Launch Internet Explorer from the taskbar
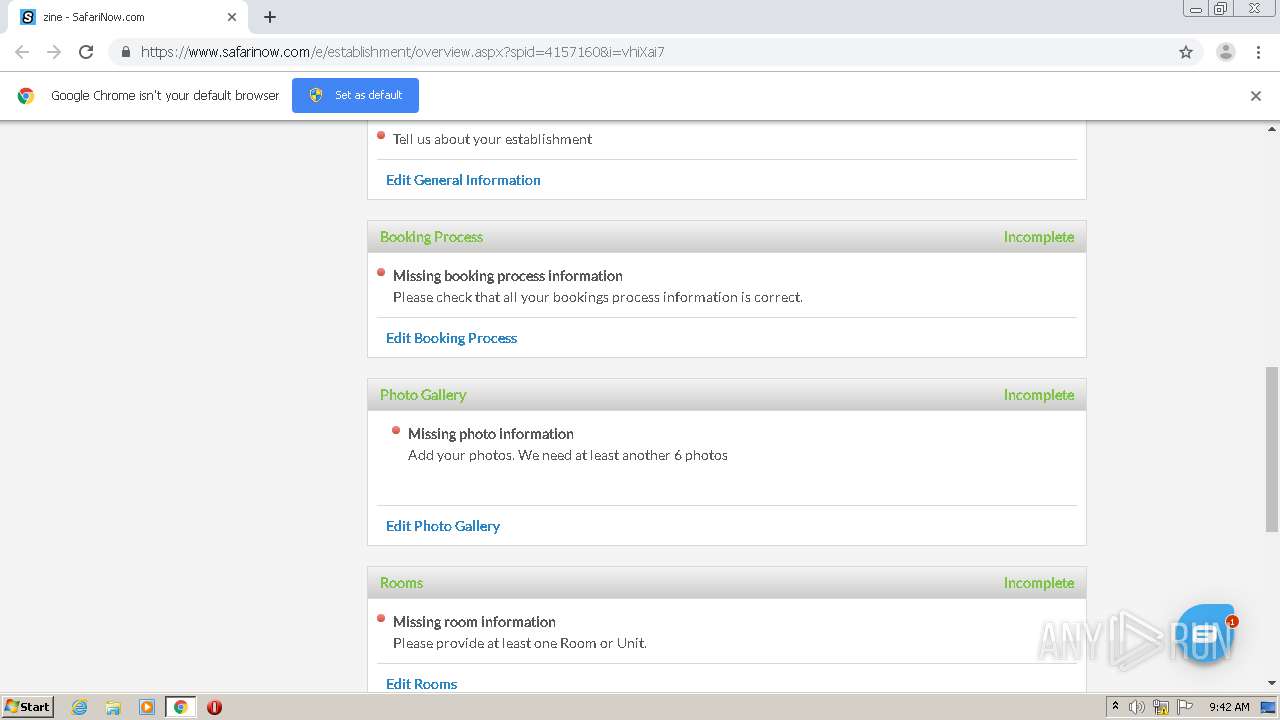The image size is (1280, 720). point(80,707)
